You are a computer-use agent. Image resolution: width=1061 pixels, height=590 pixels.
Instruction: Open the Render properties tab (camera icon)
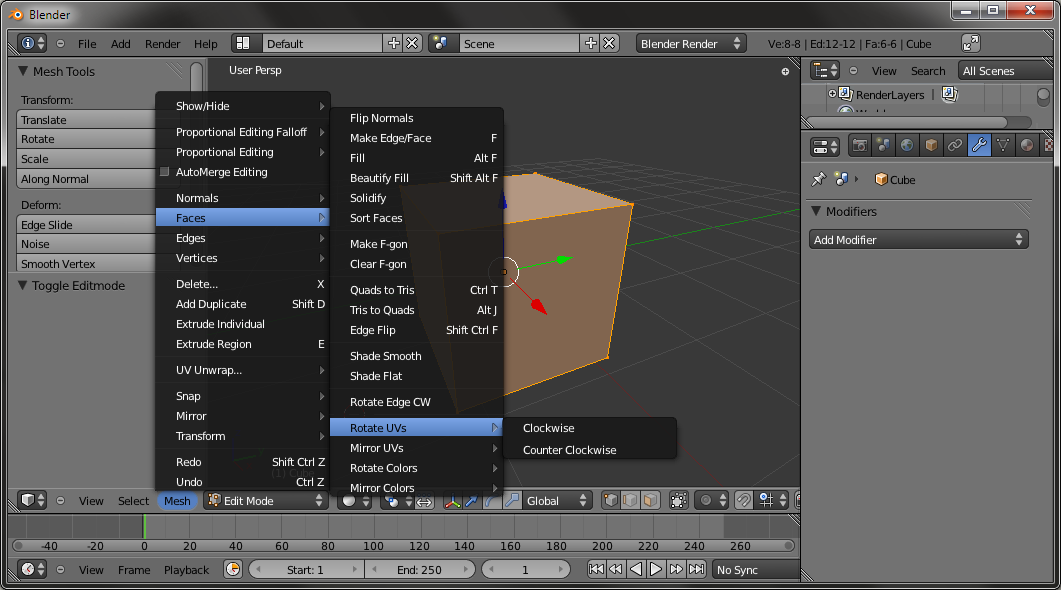pos(859,145)
